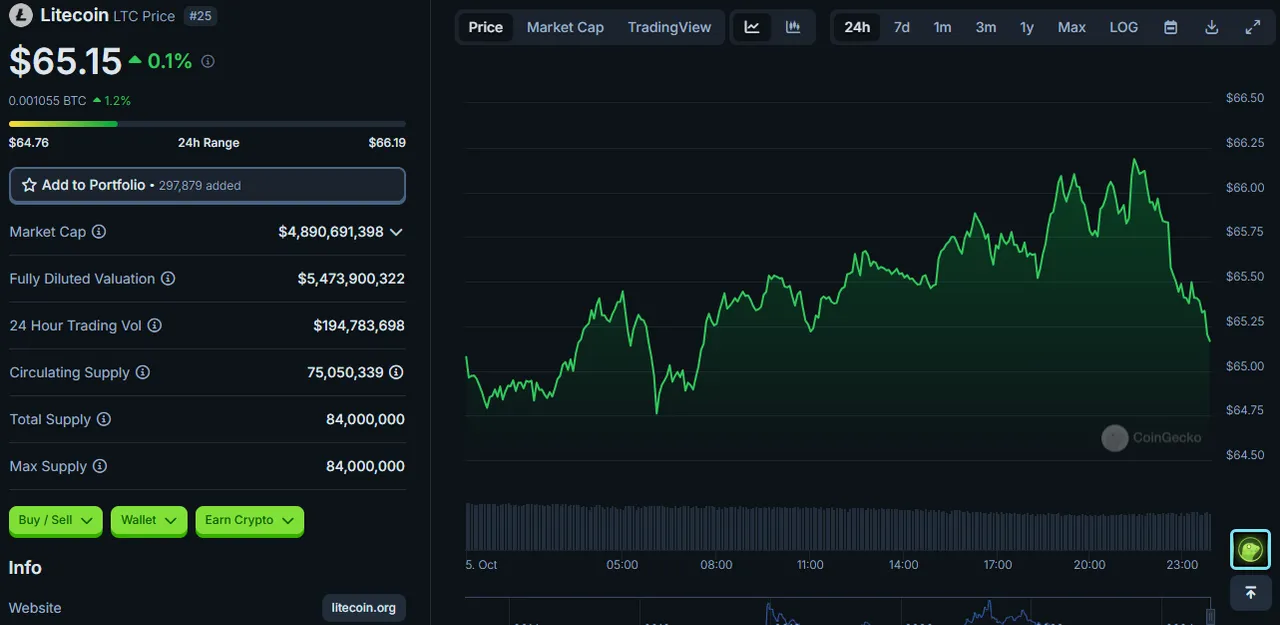The height and width of the screenshot is (625, 1280).
Task: Select the 7d time range
Action: tap(902, 27)
